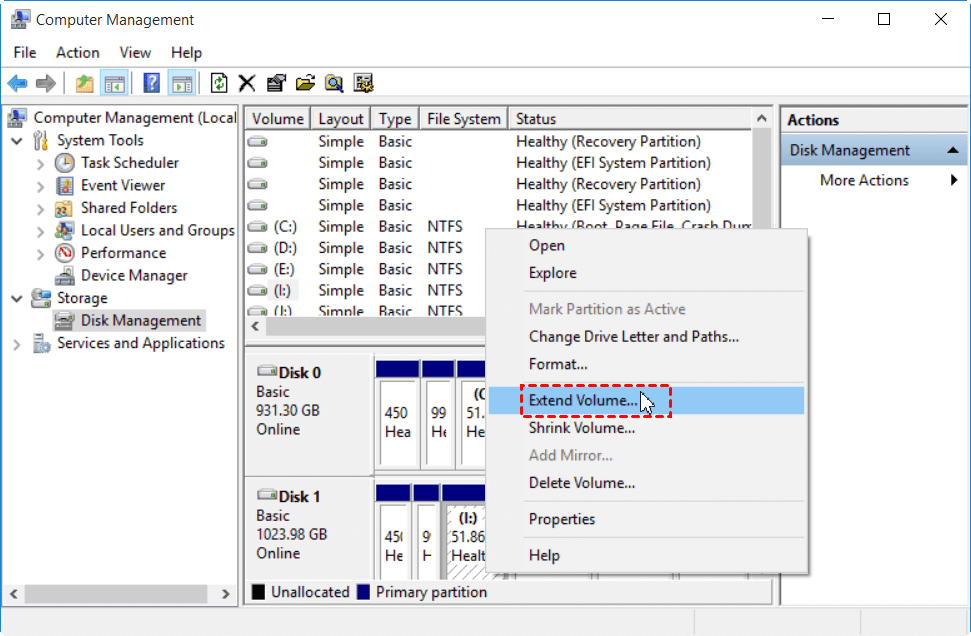This screenshot has height=636, width=971.
Task: Select the System Tools node
Action: (x=100, y=141)
